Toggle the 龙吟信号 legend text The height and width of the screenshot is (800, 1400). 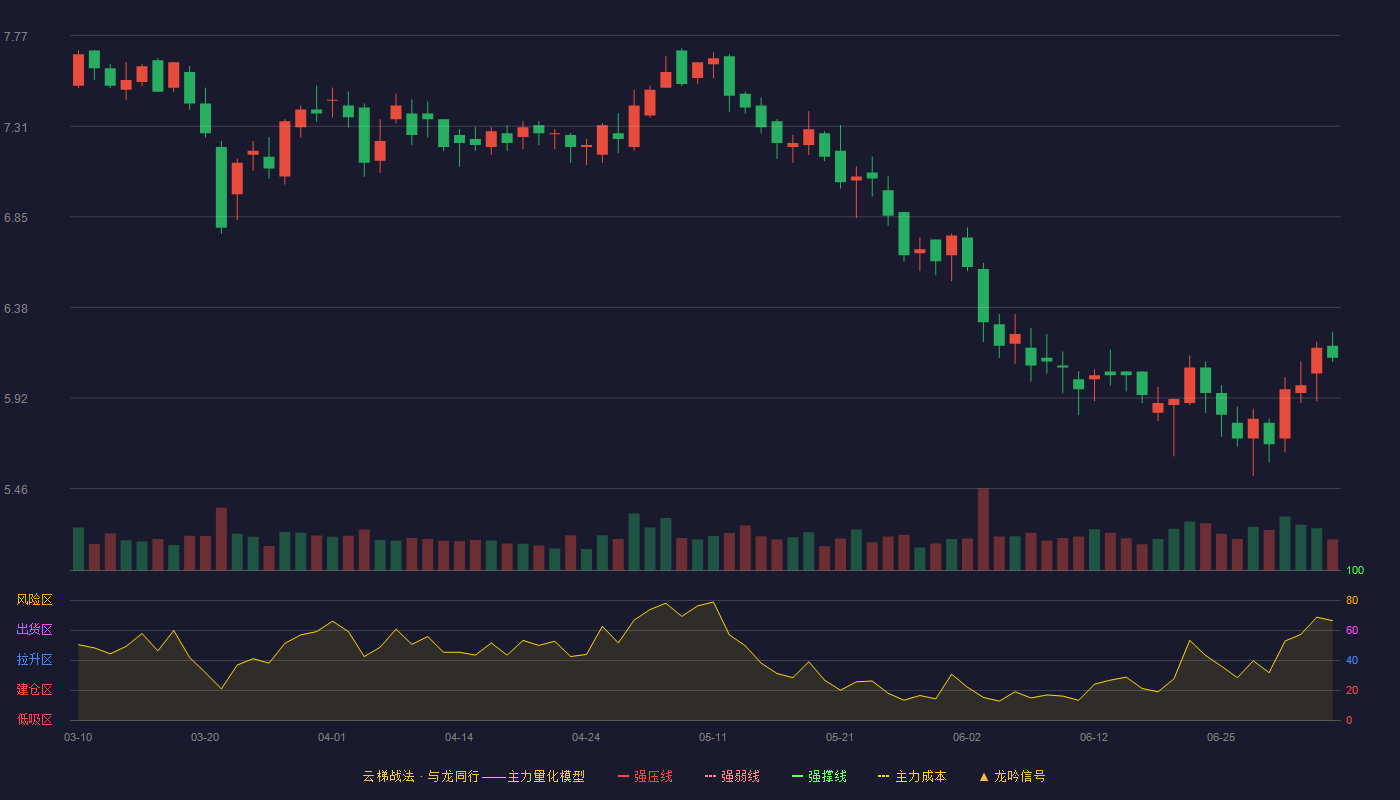click(1020, 776)
